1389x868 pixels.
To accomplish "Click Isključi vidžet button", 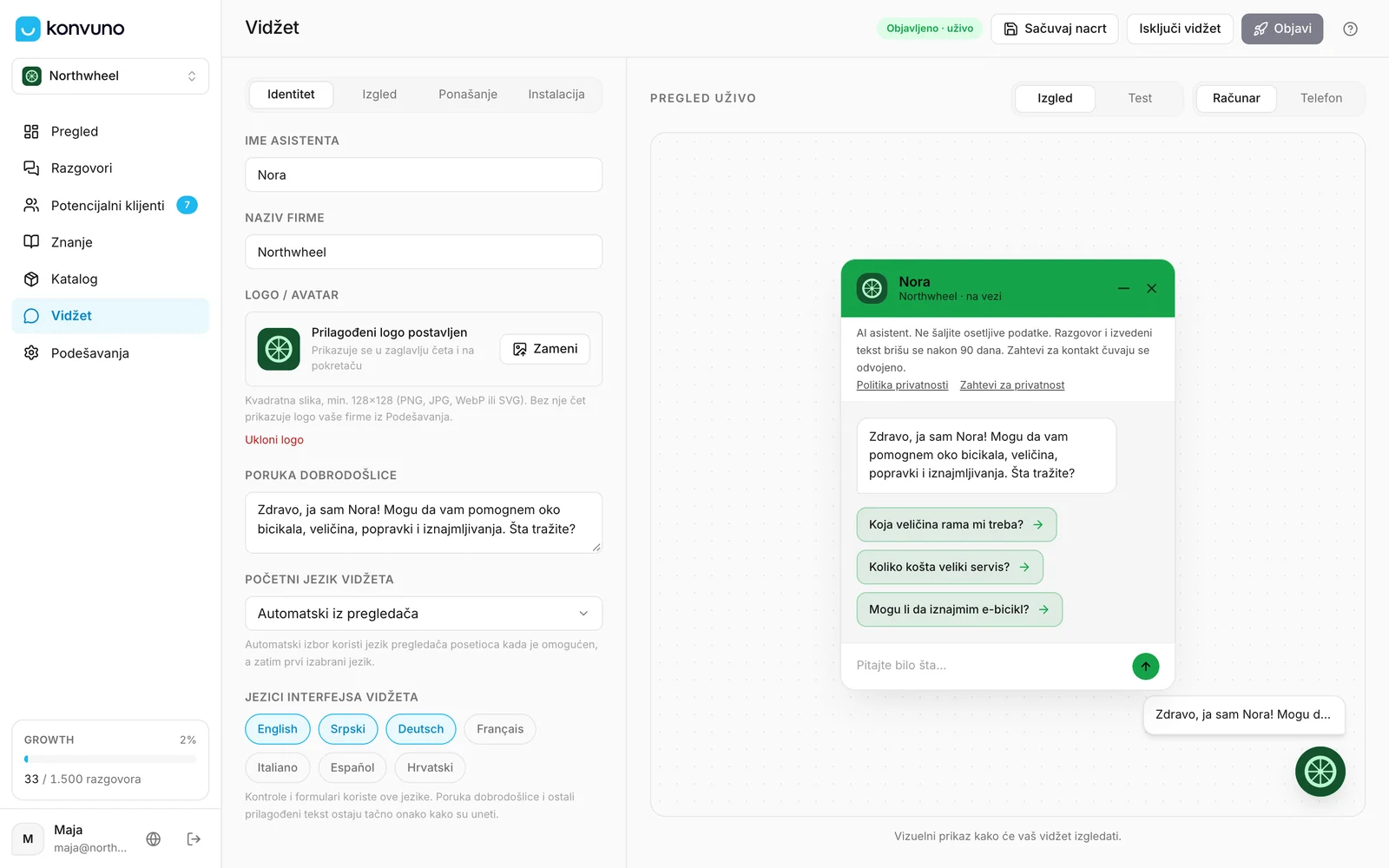I will coord(1180,29).
